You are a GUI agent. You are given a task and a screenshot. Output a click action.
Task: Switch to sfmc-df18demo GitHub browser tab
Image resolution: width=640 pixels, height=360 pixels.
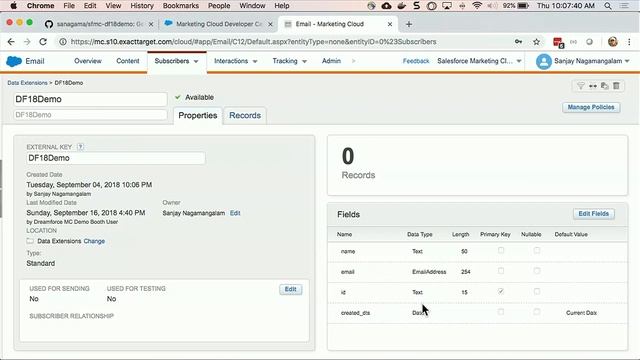click(100, 24)
